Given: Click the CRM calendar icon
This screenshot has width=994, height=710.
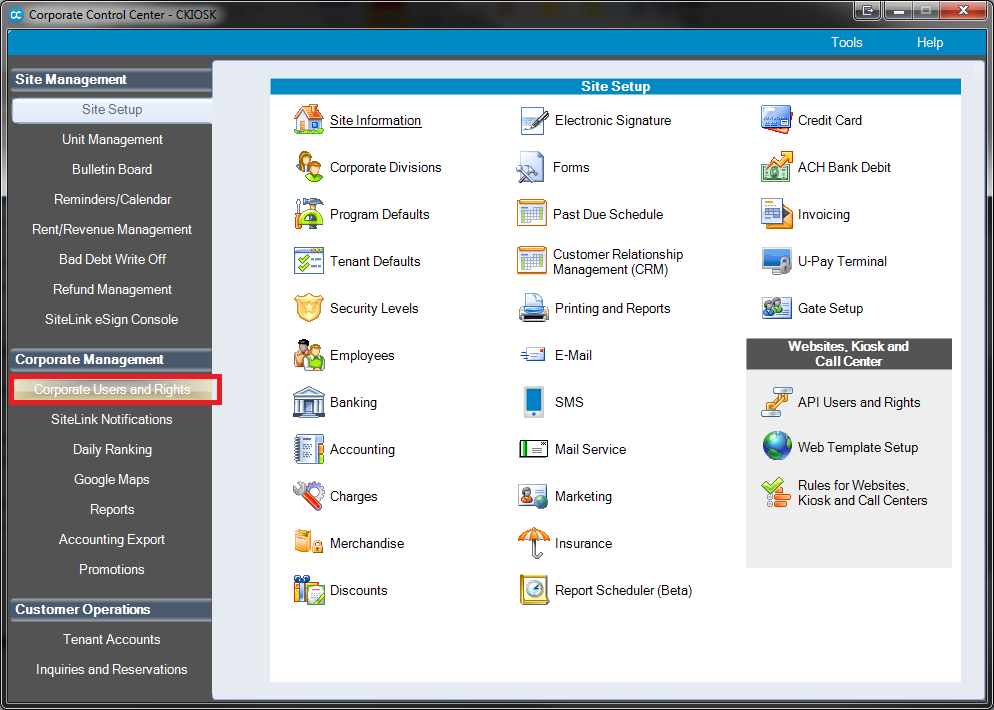Looking at the screenshot, I should tap(531, 261).
